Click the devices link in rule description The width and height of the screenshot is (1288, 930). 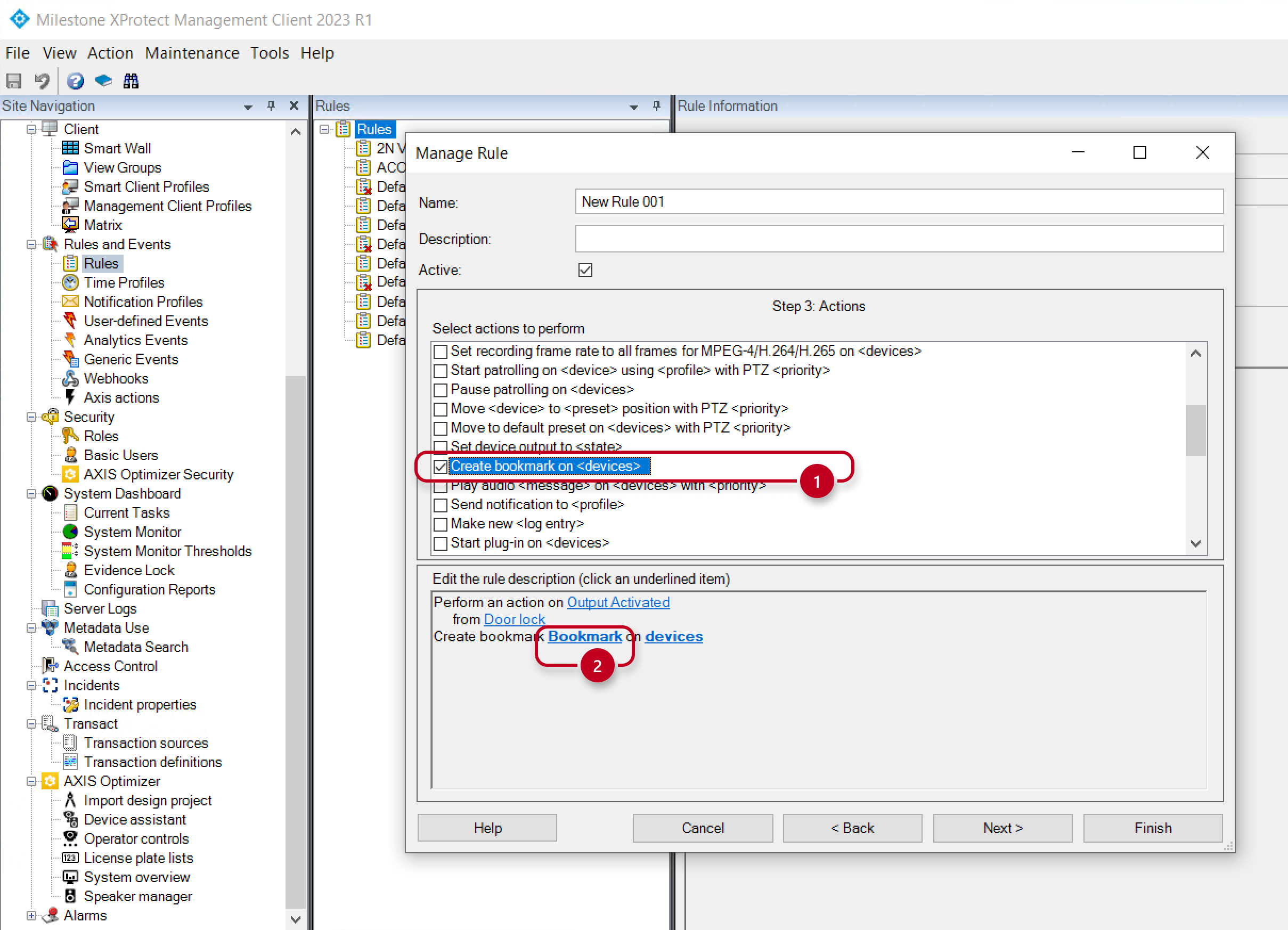click(673, 637)
